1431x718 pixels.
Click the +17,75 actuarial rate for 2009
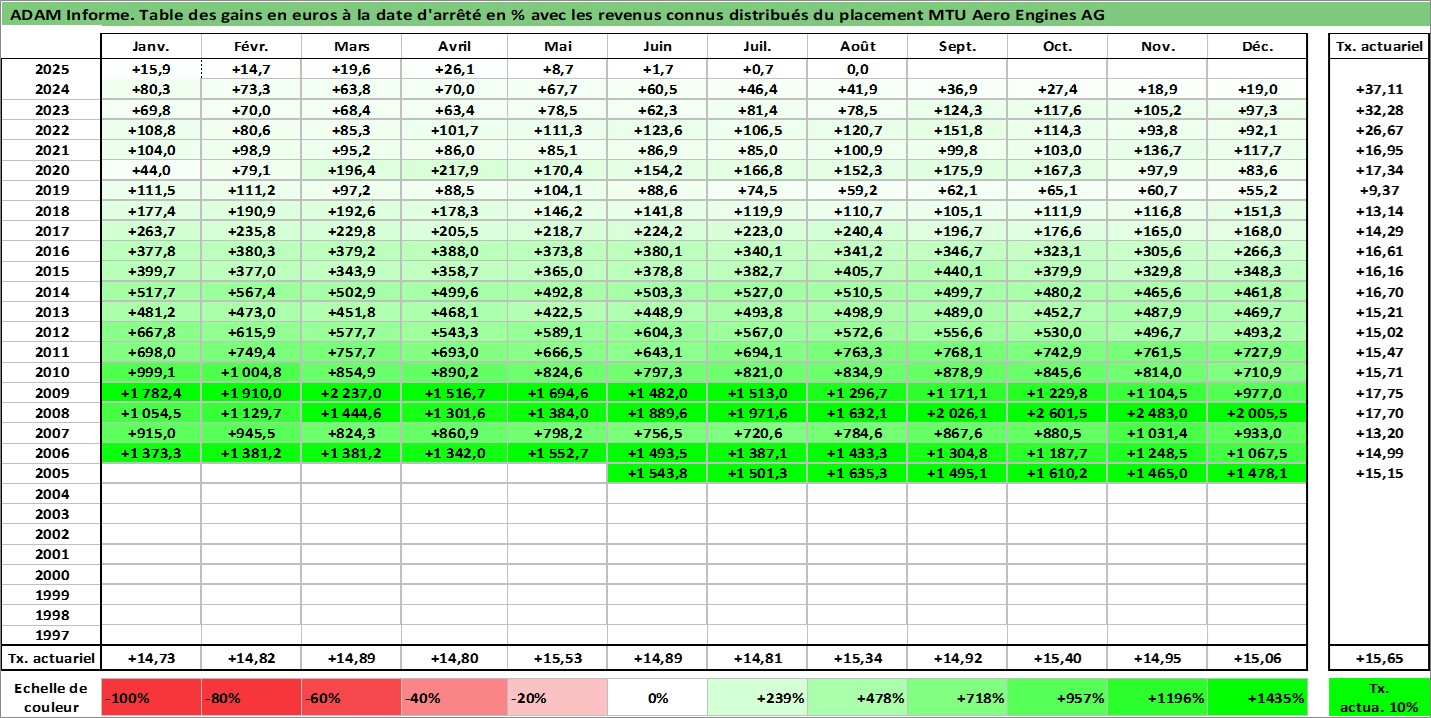(1379, 393)
